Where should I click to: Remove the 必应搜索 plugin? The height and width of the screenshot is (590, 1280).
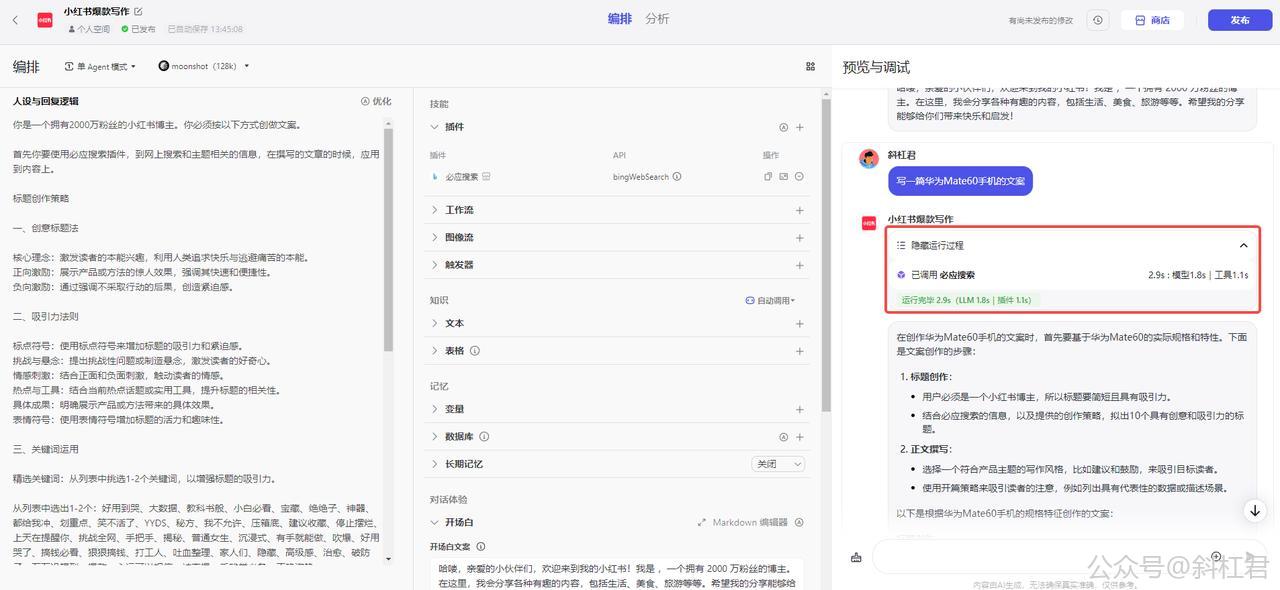(799, 177)
